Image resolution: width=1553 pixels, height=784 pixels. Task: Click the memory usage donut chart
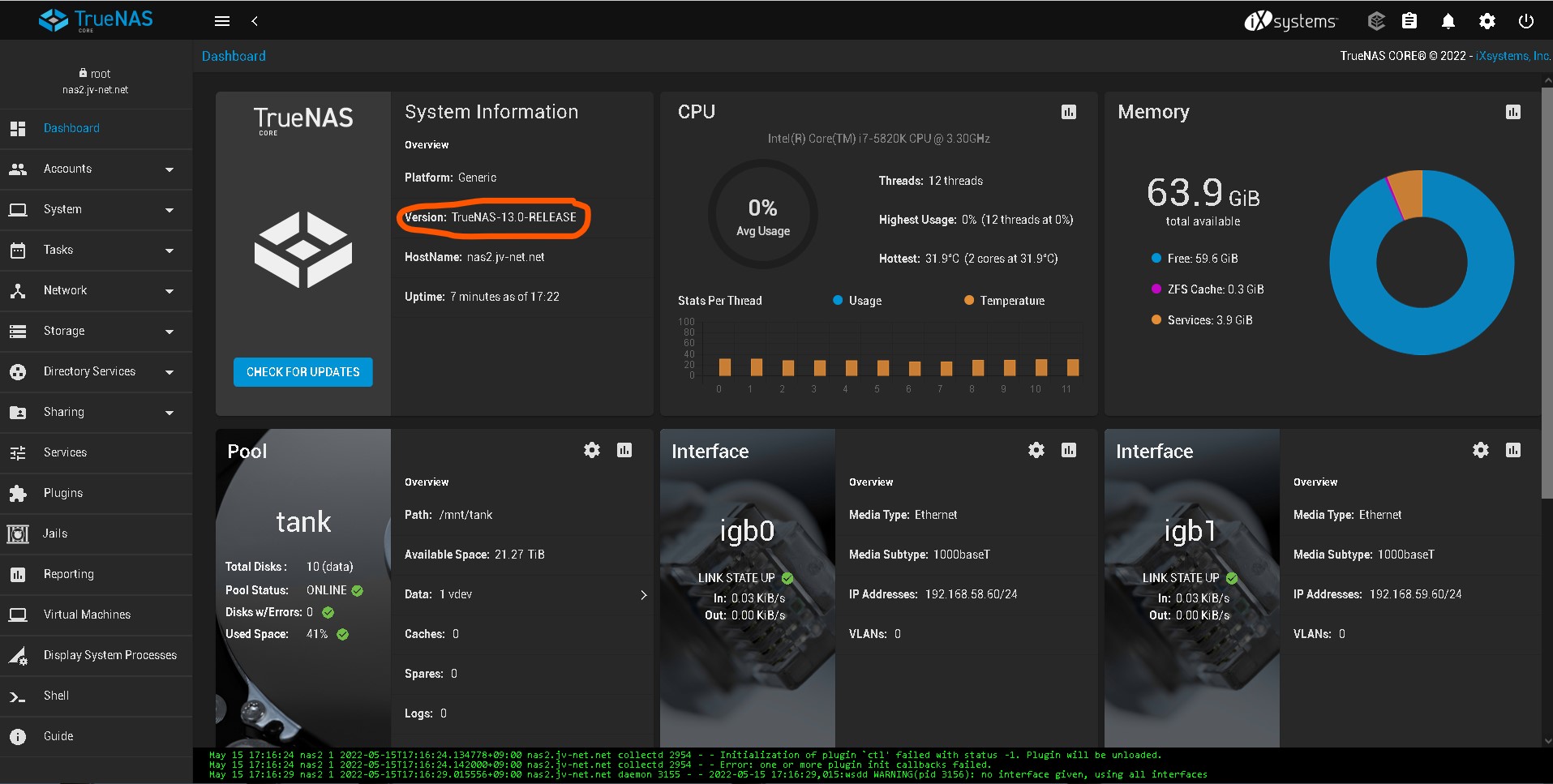click(x=1422, y=263)
